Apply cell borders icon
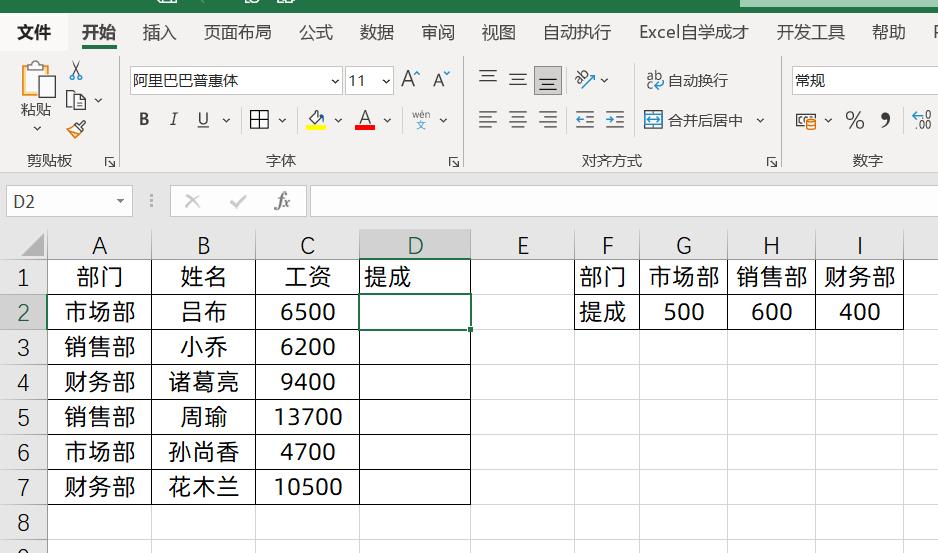The height and width of the screenshot is (553, 938). tap(259, 120)
